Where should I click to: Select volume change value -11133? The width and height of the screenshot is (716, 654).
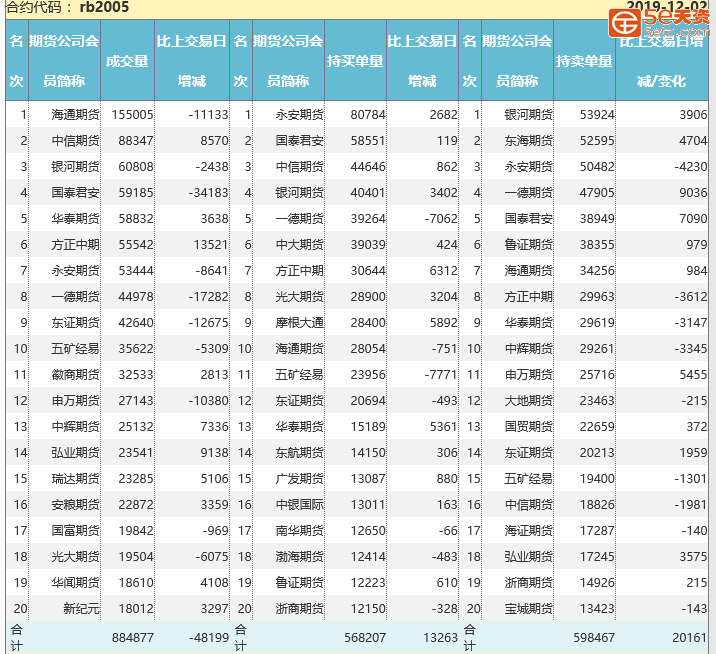[208, 115]
